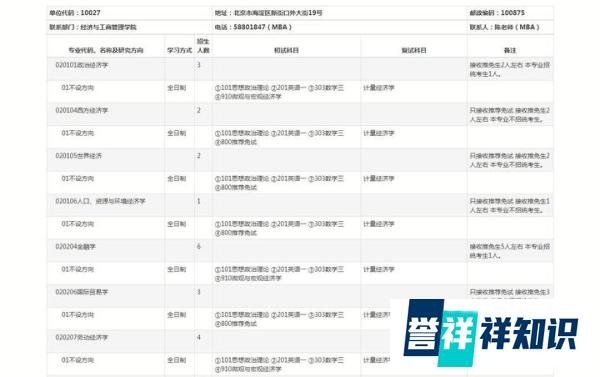Click phone number 58801847 (MBA)
This screenshot has width=600, height=377.
[253, 27]
